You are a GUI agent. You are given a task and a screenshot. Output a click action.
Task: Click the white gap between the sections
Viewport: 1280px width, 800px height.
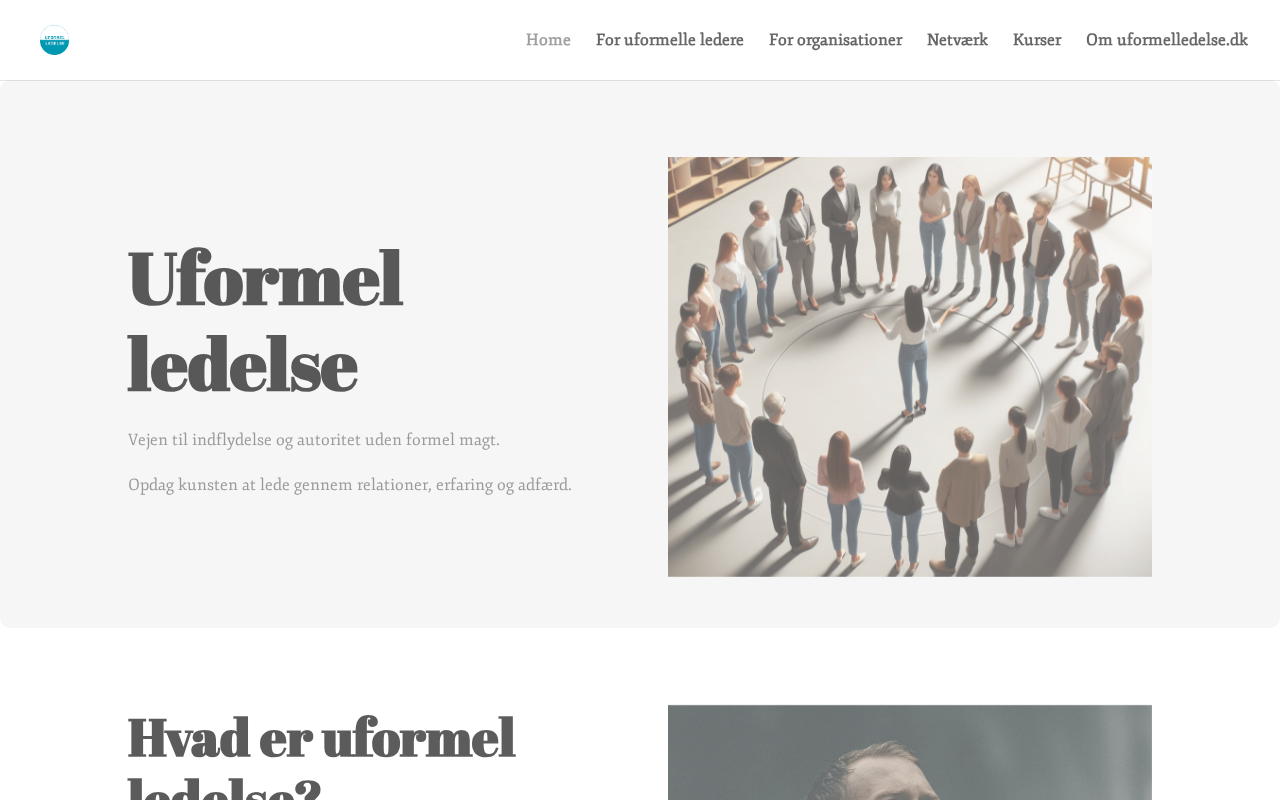pyautogui.click(x=640, y=665)
